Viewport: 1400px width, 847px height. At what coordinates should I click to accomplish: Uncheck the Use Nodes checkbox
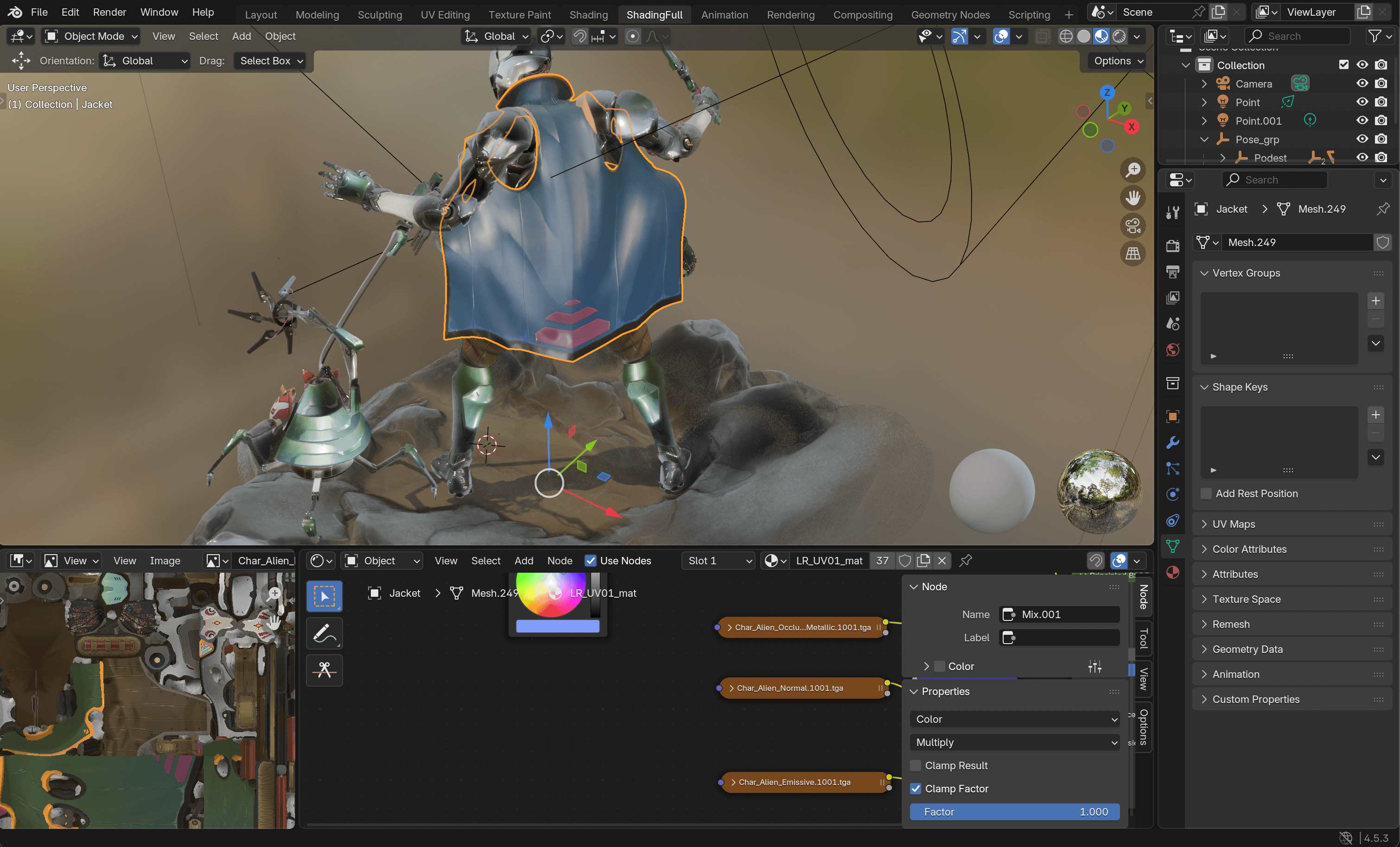tap(591, 561)
